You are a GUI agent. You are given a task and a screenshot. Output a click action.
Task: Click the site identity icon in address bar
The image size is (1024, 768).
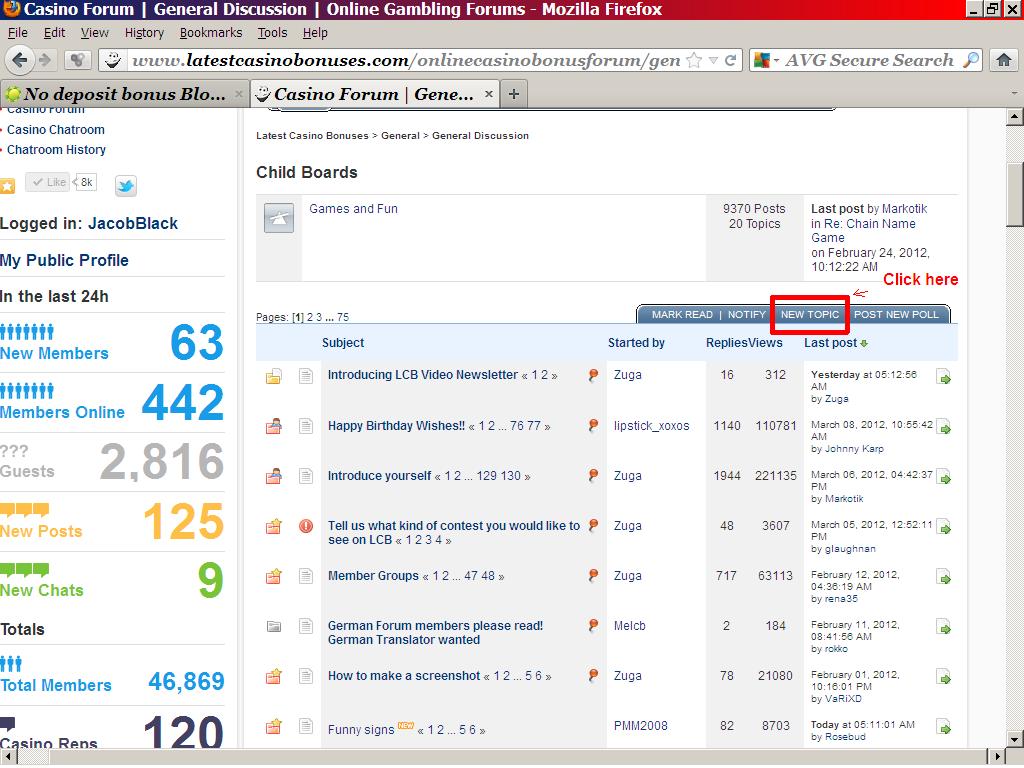(113, 60)
